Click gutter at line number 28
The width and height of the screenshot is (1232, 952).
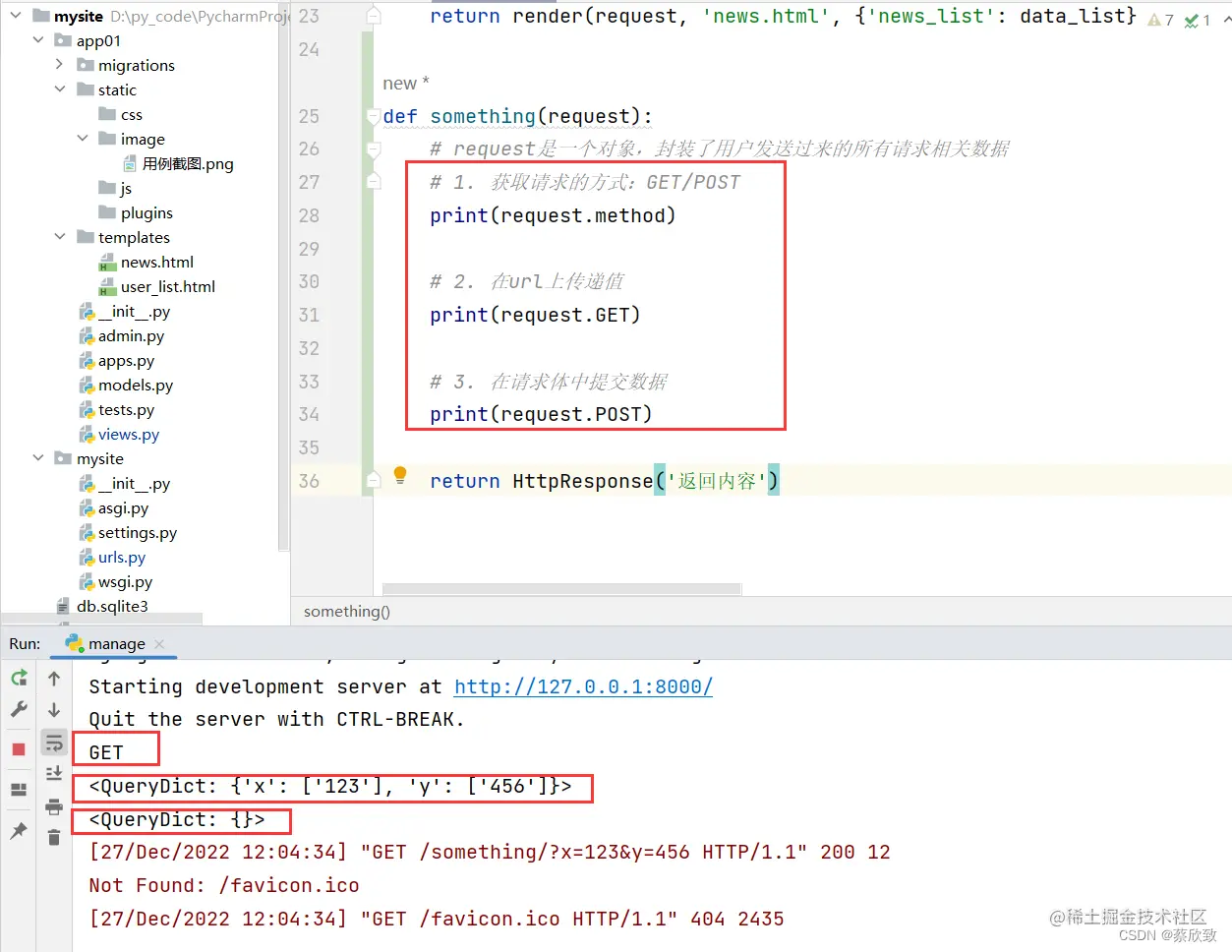[x=309, y=215]
